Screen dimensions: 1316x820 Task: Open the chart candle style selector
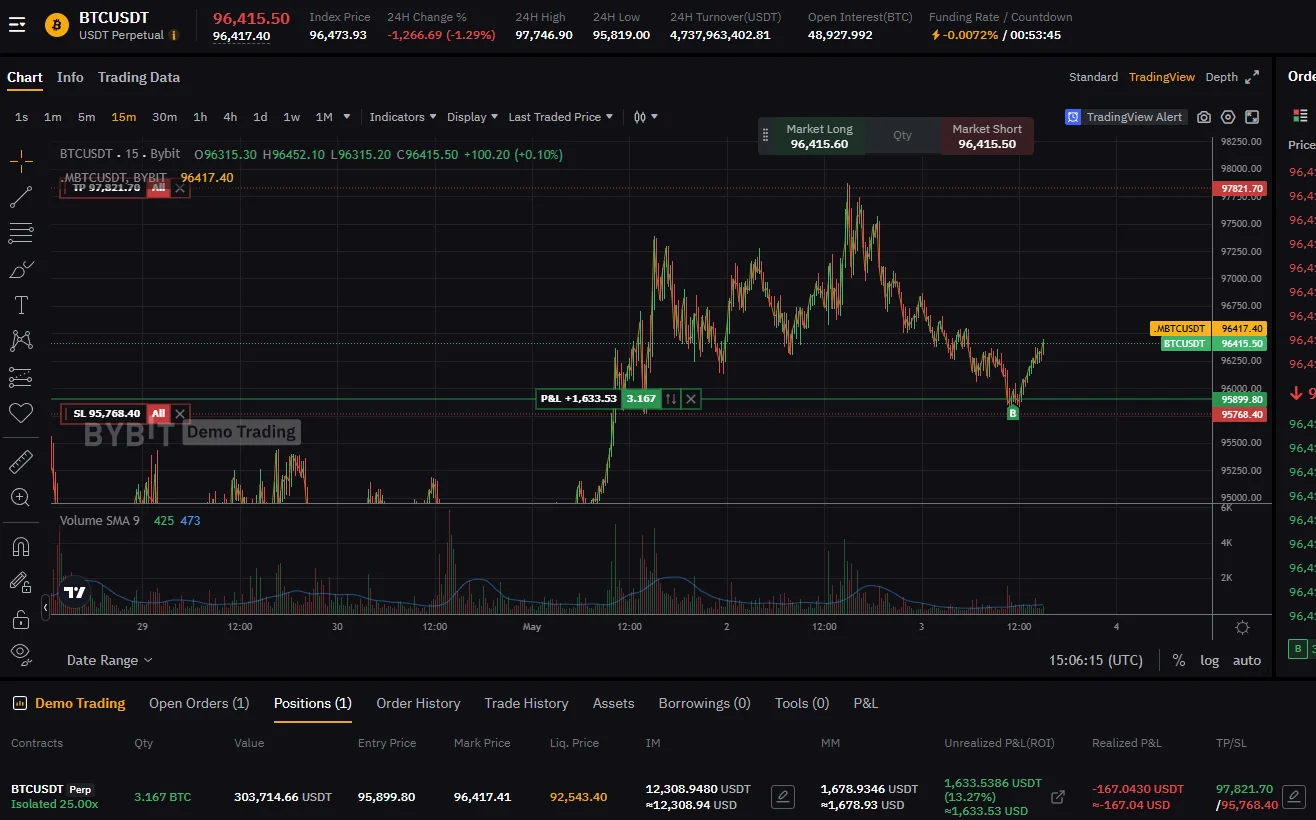(x=646, y=117)
